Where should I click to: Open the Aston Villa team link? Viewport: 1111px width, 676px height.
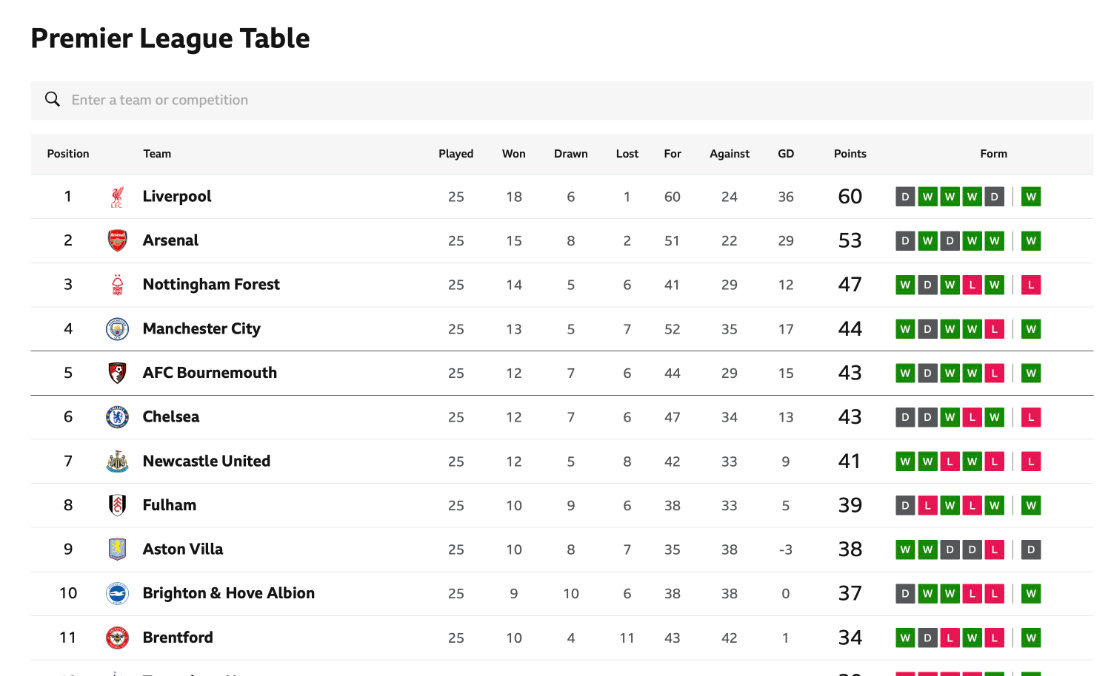[183, 549]
